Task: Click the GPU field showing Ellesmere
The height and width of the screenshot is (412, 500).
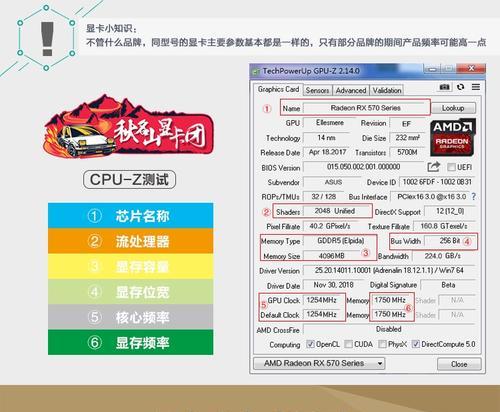Action: 330,123
